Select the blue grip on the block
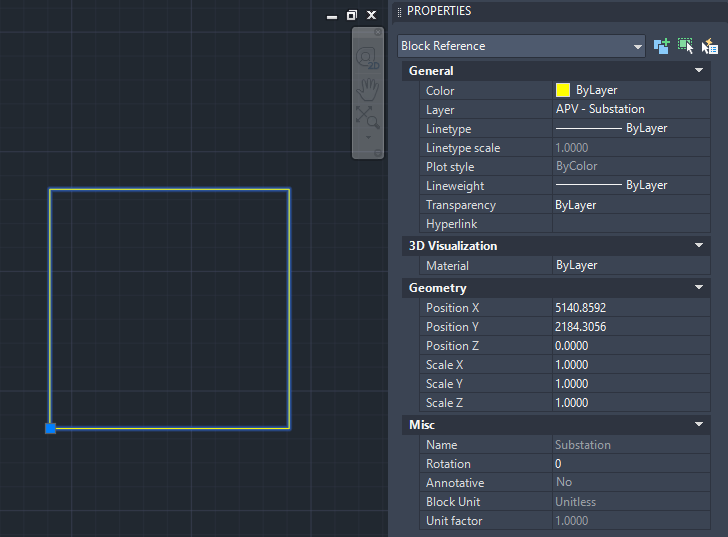 click(51, 428)
